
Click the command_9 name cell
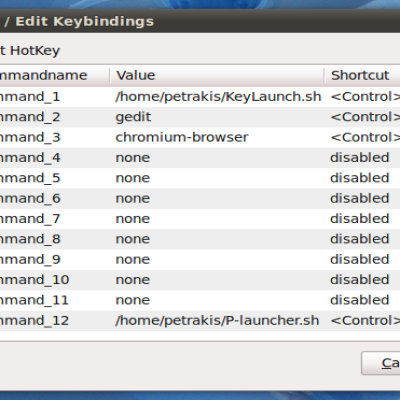coord(30,259)
